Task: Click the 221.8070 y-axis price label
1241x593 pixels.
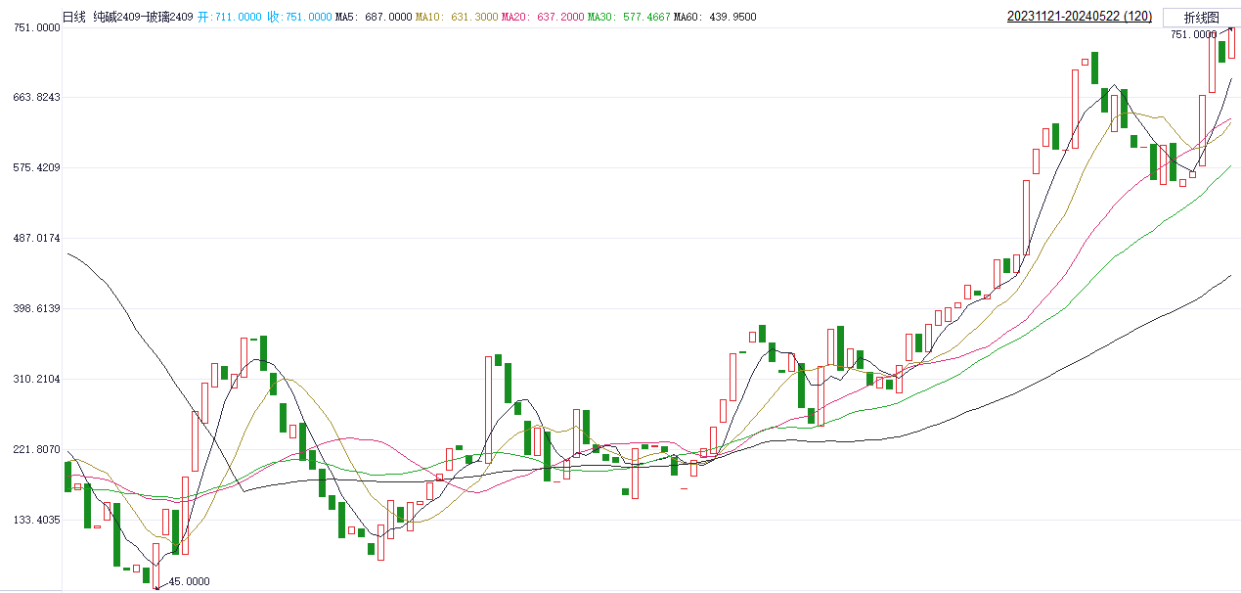Action: coord(33,450)
